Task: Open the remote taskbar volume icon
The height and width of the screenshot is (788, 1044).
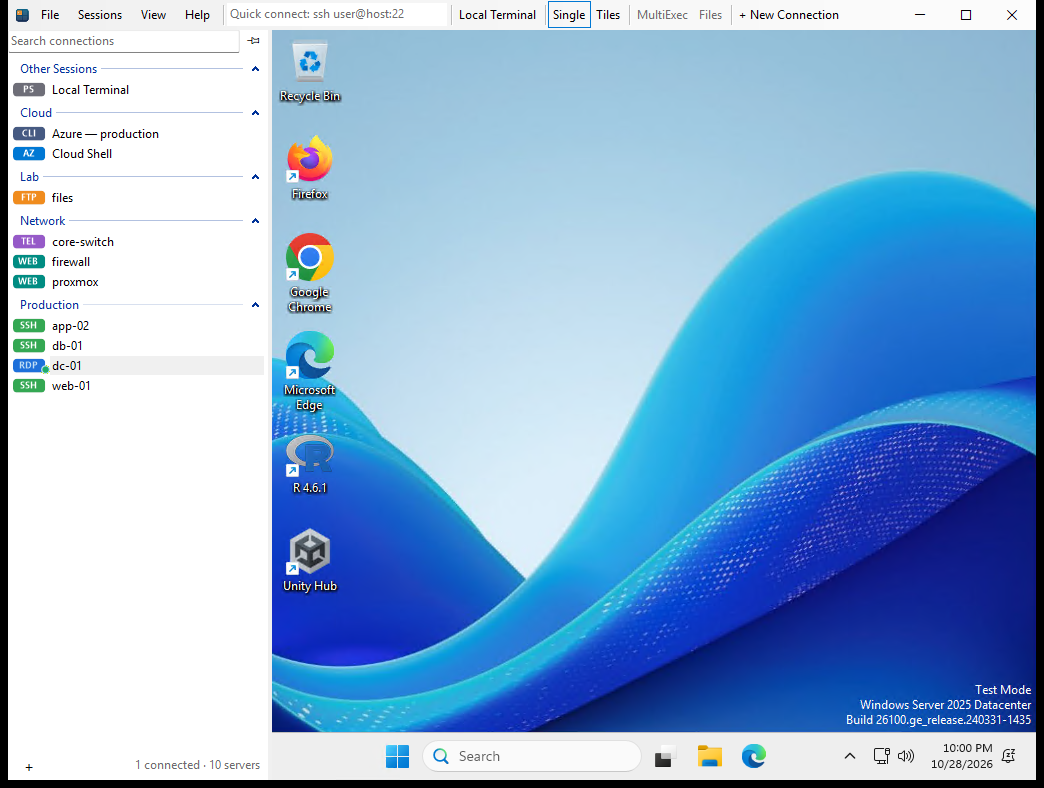Action: (x=906, y=756)
